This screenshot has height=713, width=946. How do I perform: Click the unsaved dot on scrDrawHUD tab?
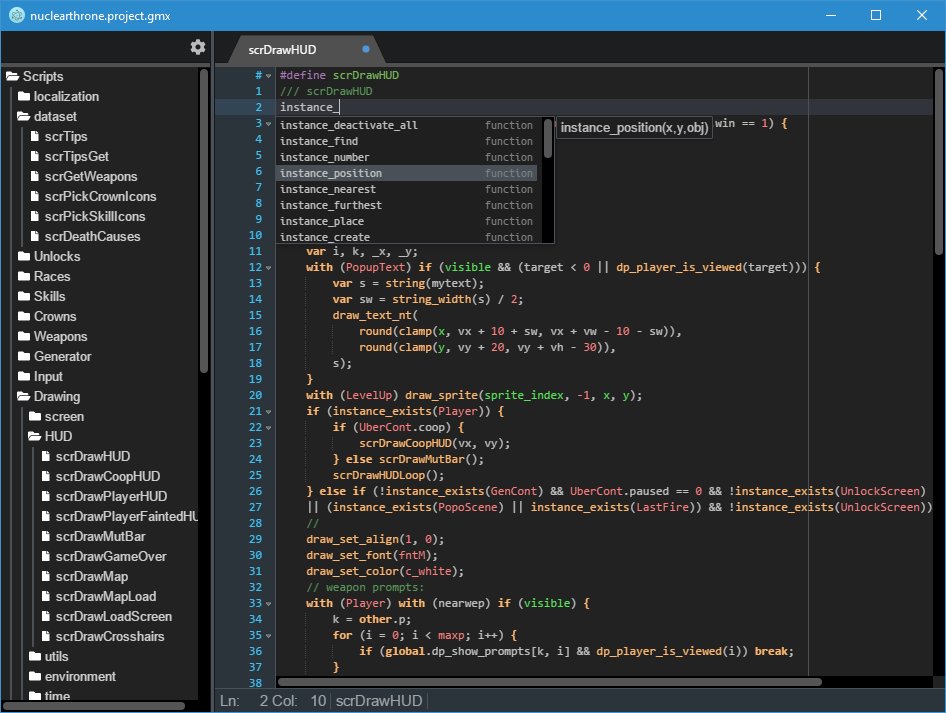[x=366, y=49]
